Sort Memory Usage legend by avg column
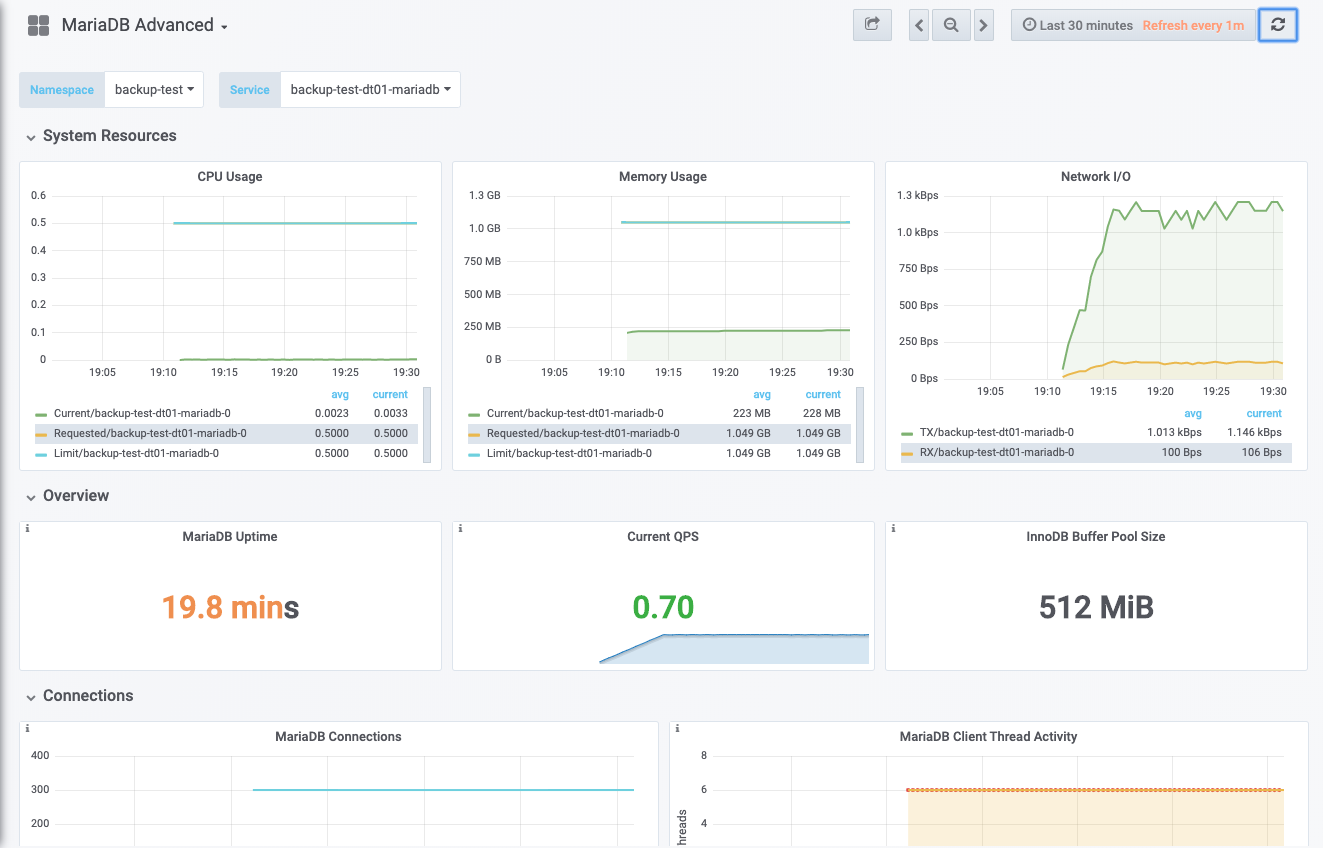This screenshot has height=848, width=1323. [x=762, y=394]
